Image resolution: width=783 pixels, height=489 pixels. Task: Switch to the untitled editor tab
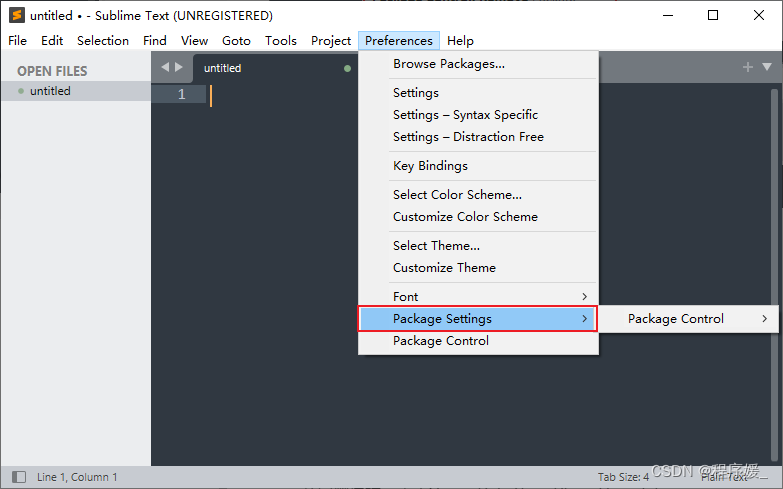pyautogui.click(x=223, y=68)
